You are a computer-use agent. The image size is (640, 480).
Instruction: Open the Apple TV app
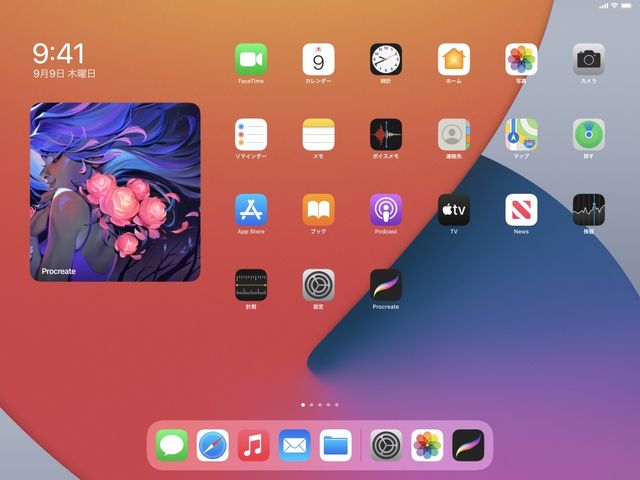[x=453, y=210]
